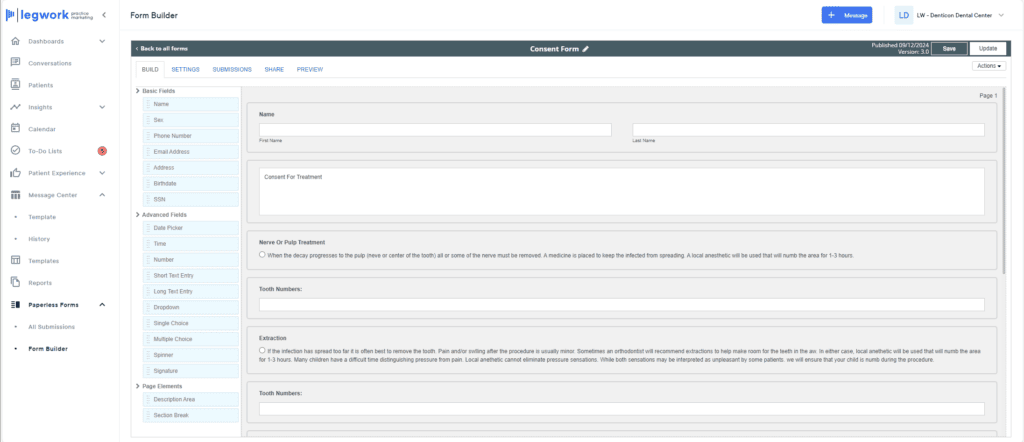Select the Extraction radio button option
1024x442 pixels.
pos(262,350)
